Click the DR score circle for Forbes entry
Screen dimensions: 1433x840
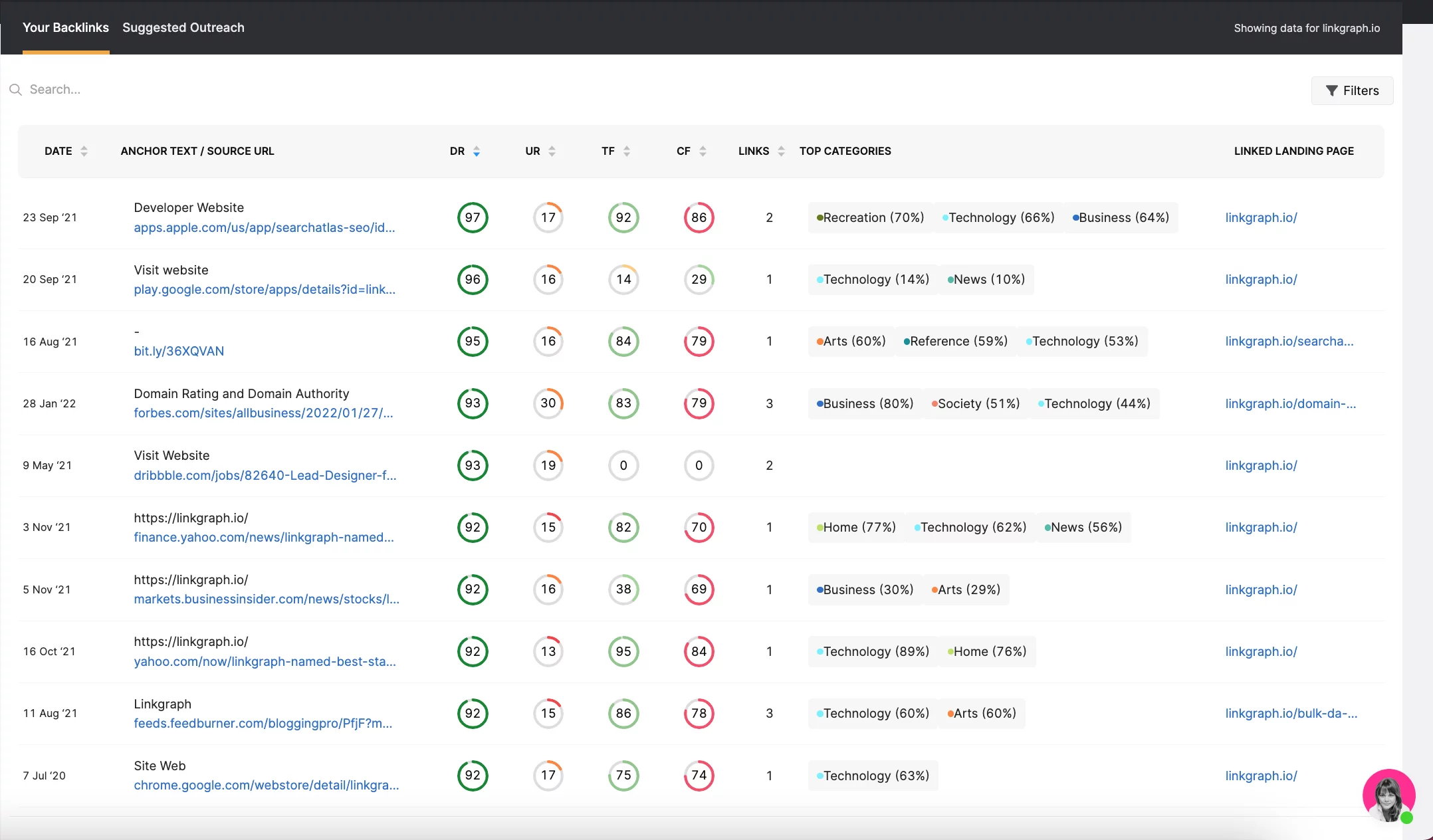pos(471,403)
